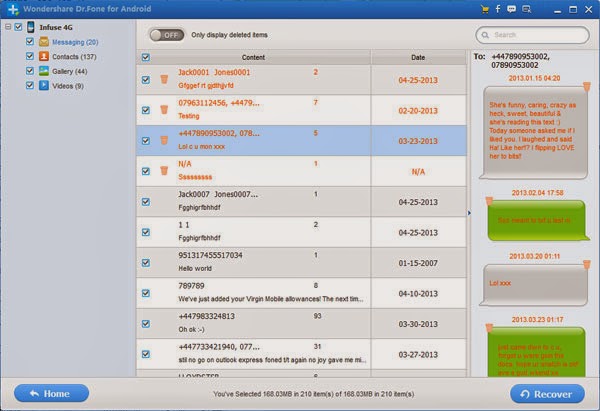
Task: Toggle select-all checkbox in Content header
Action: (146, 57)
